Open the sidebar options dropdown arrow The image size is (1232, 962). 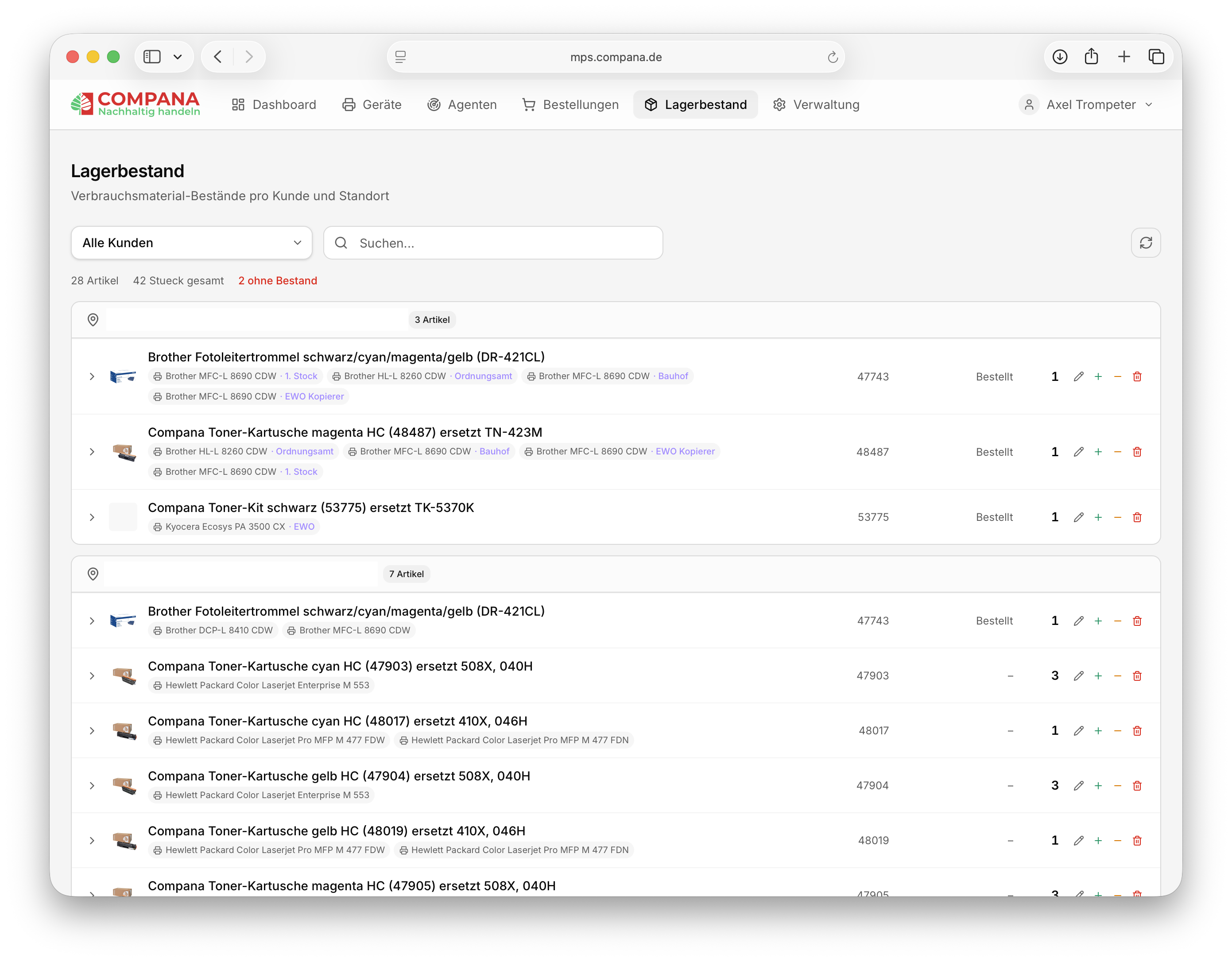click(x=178, y=57)
